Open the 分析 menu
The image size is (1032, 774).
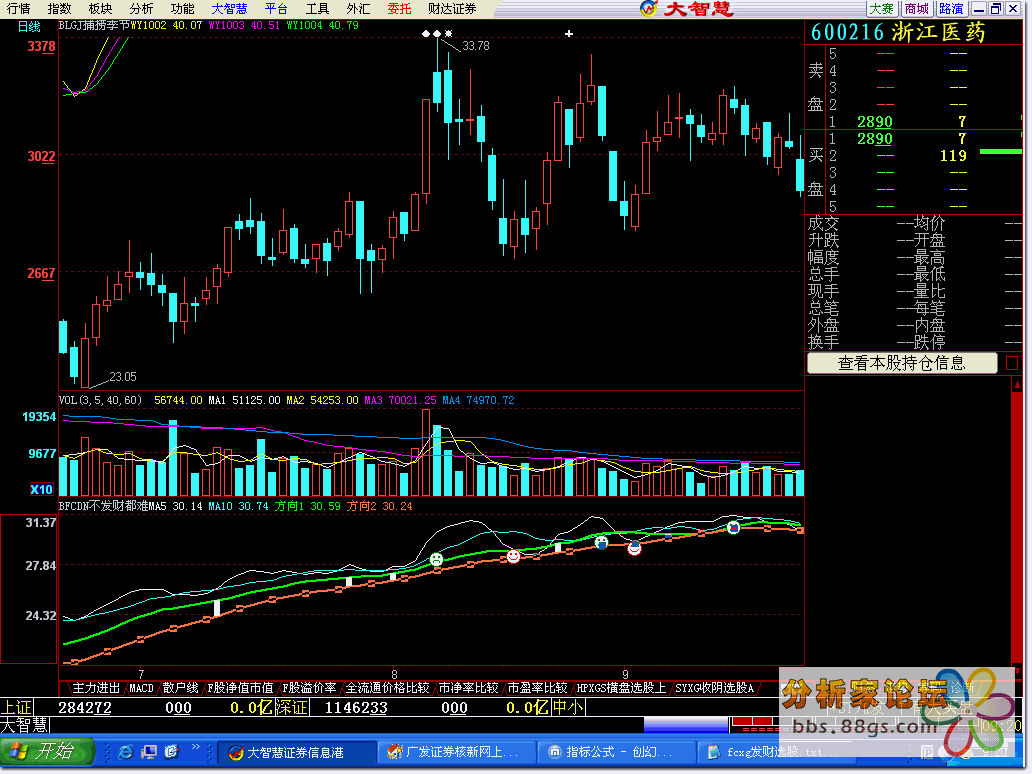141,9
